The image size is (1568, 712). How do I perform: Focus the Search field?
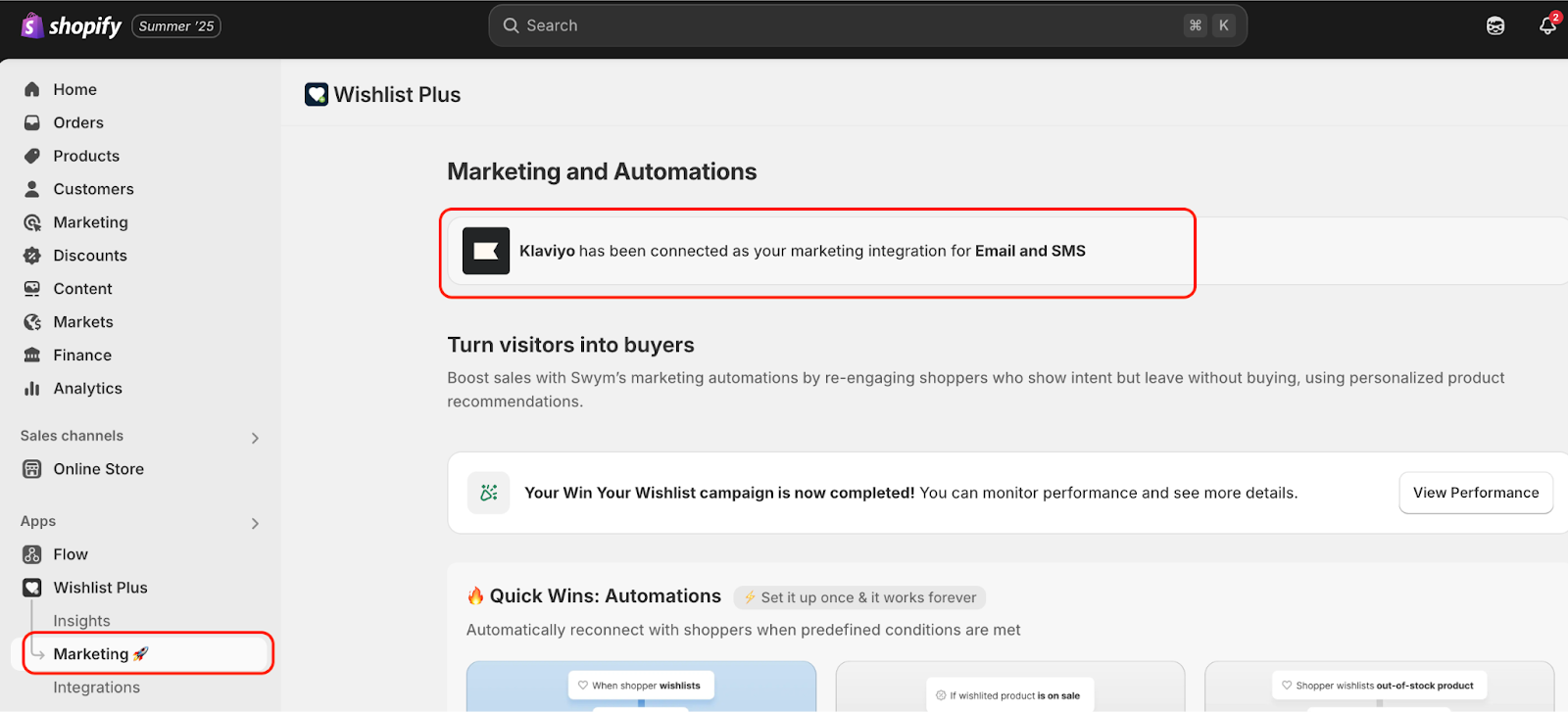pos(867,25)
